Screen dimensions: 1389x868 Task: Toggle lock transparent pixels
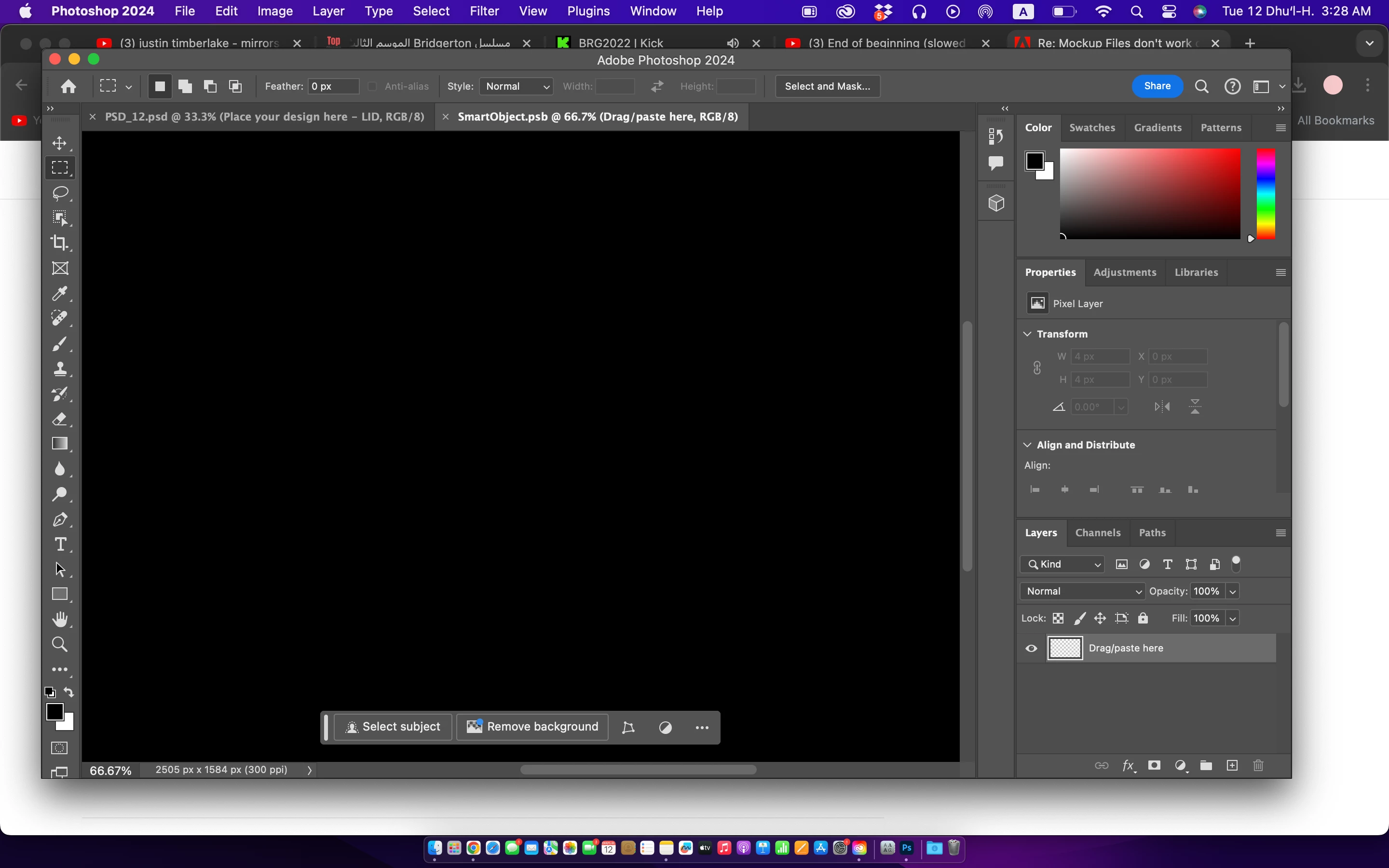pyautogui.click(x=1058, y=618)
